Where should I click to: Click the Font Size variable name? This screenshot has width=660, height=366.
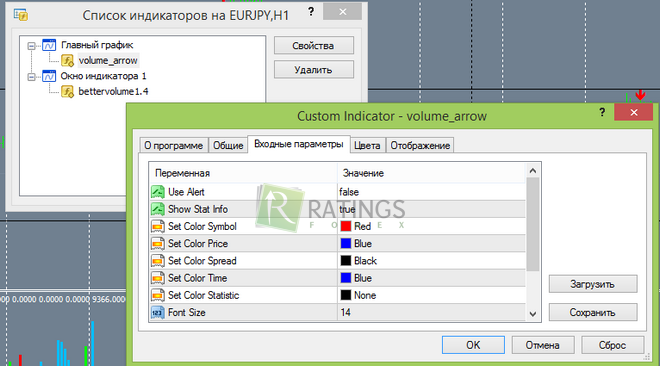click(x=186, y=313)
